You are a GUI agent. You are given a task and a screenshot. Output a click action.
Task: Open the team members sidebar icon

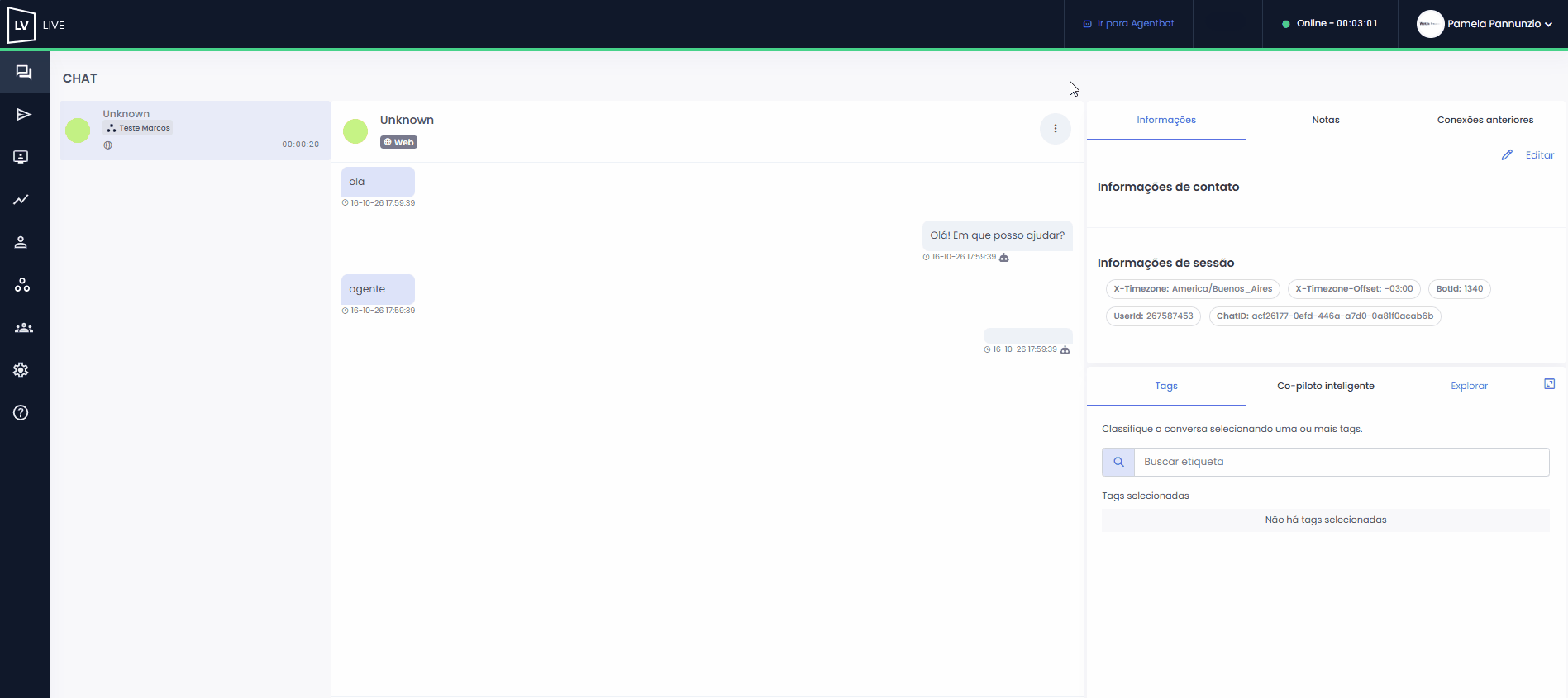pos(24,328)
